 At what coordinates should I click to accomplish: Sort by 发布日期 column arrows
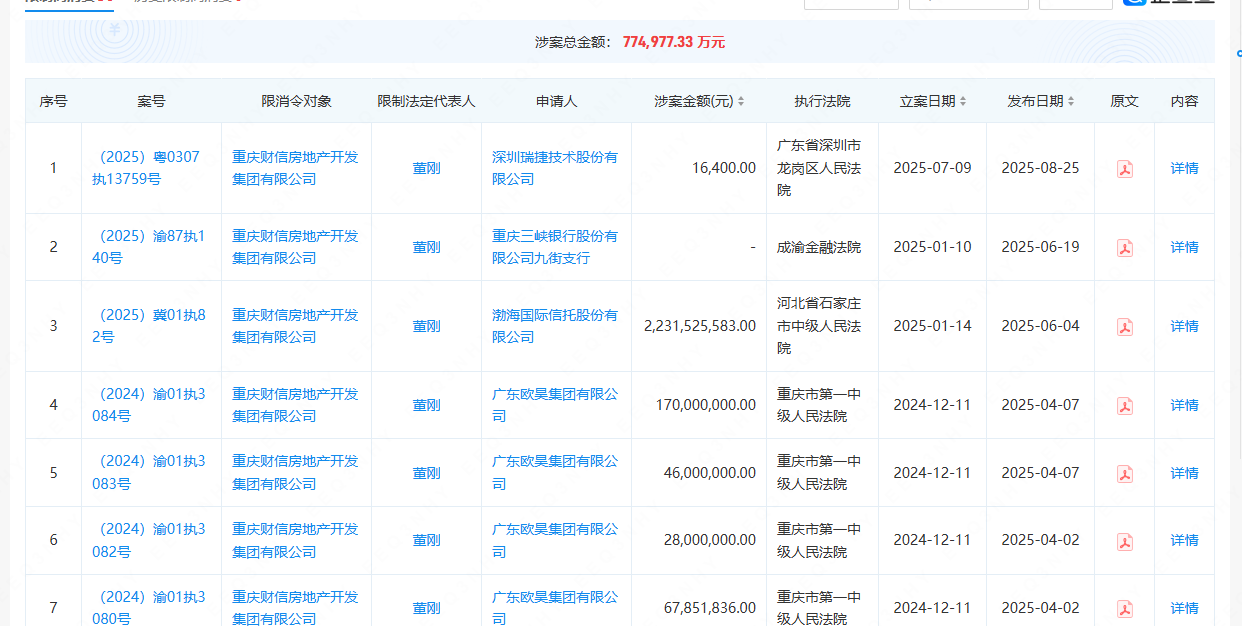click(x=1071, y=101)
